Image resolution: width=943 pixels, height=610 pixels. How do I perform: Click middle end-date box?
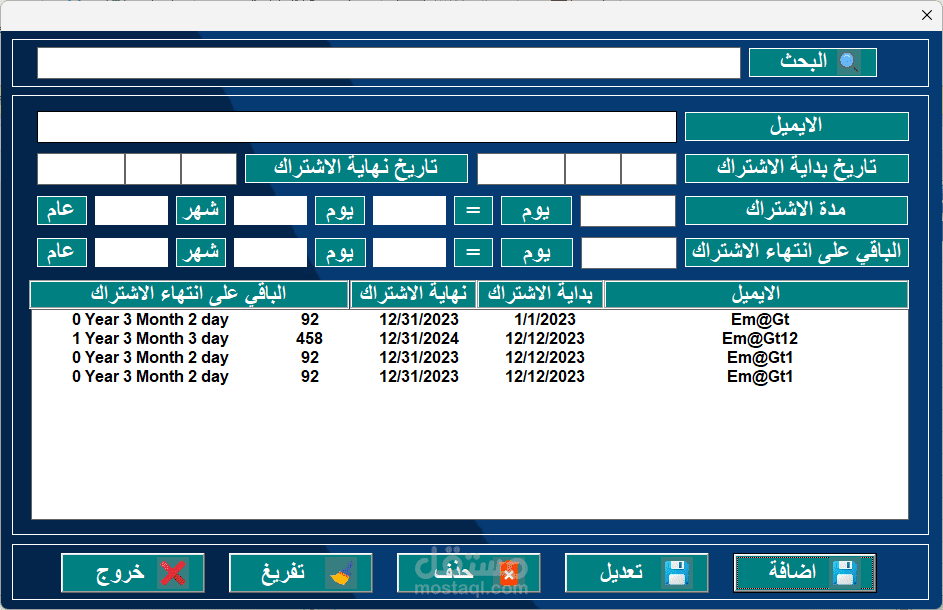[x=153, y=169]
